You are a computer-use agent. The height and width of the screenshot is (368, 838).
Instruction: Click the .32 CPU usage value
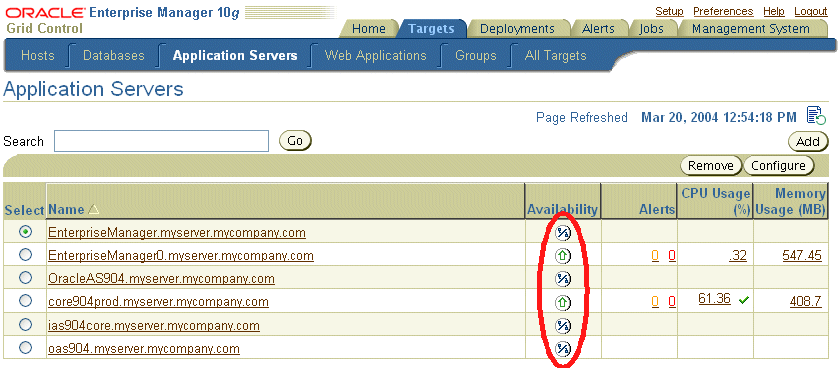(738, 256)
